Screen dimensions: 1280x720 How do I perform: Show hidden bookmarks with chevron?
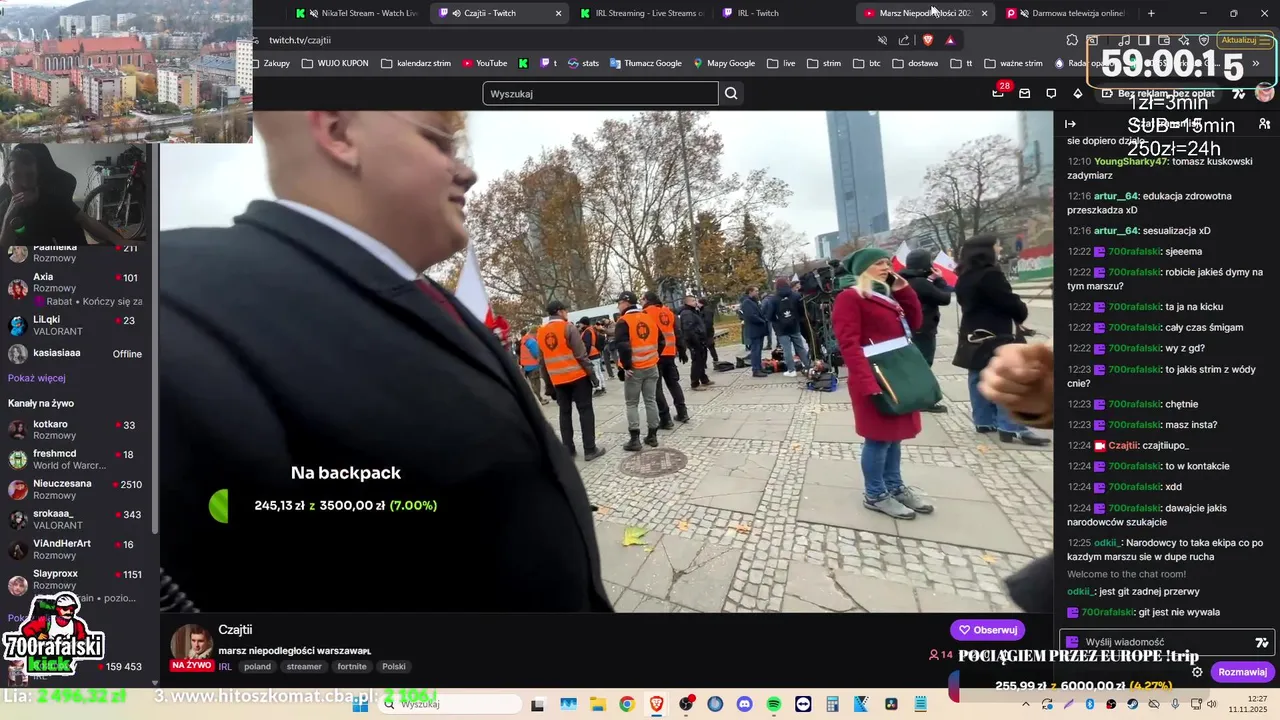tap(1255, 63)
